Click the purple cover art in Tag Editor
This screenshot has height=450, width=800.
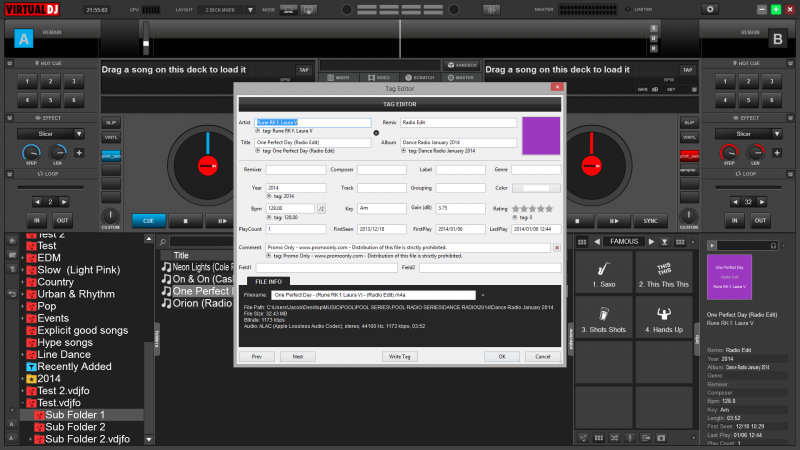[x=541, y=136]
